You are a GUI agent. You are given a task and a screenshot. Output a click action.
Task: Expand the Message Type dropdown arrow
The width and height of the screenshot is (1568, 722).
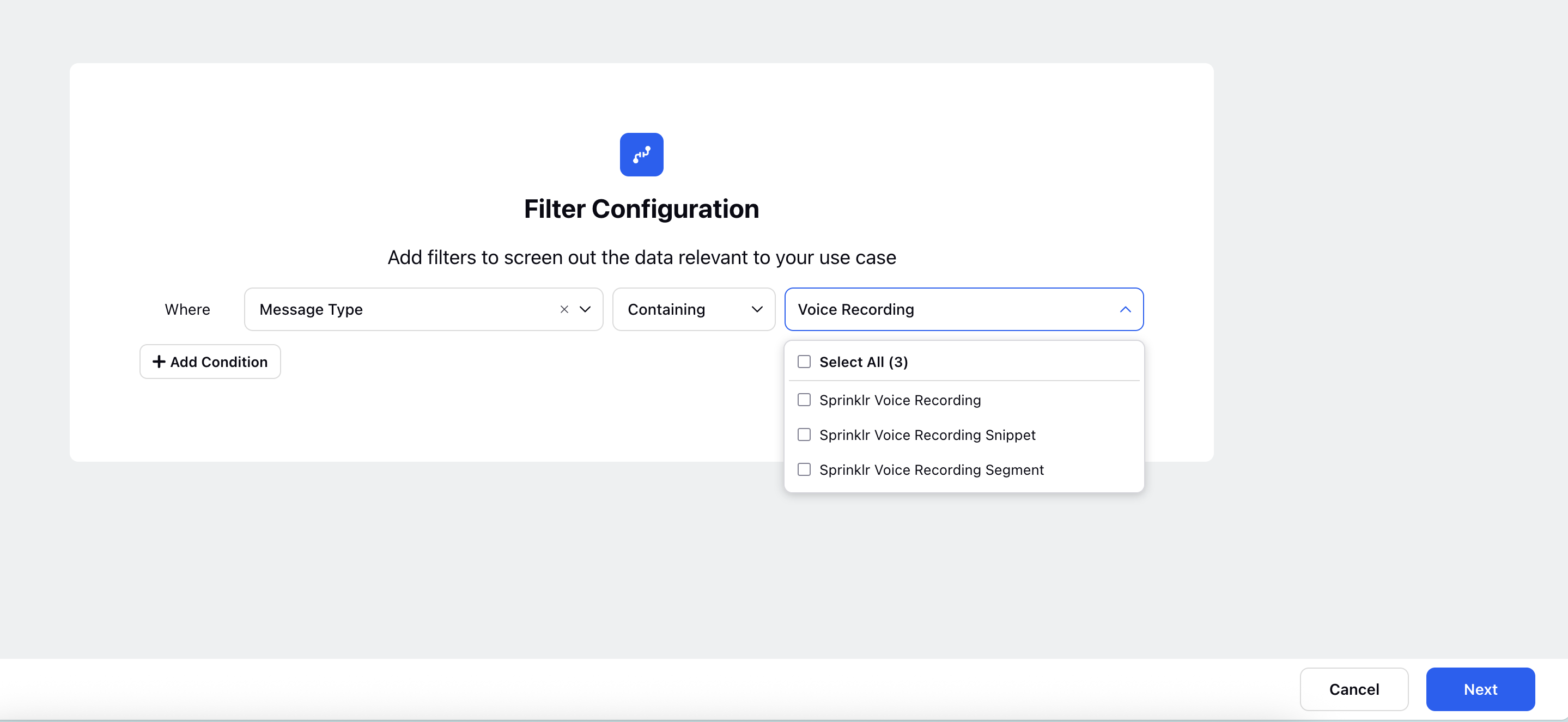[x=585, y=310]
